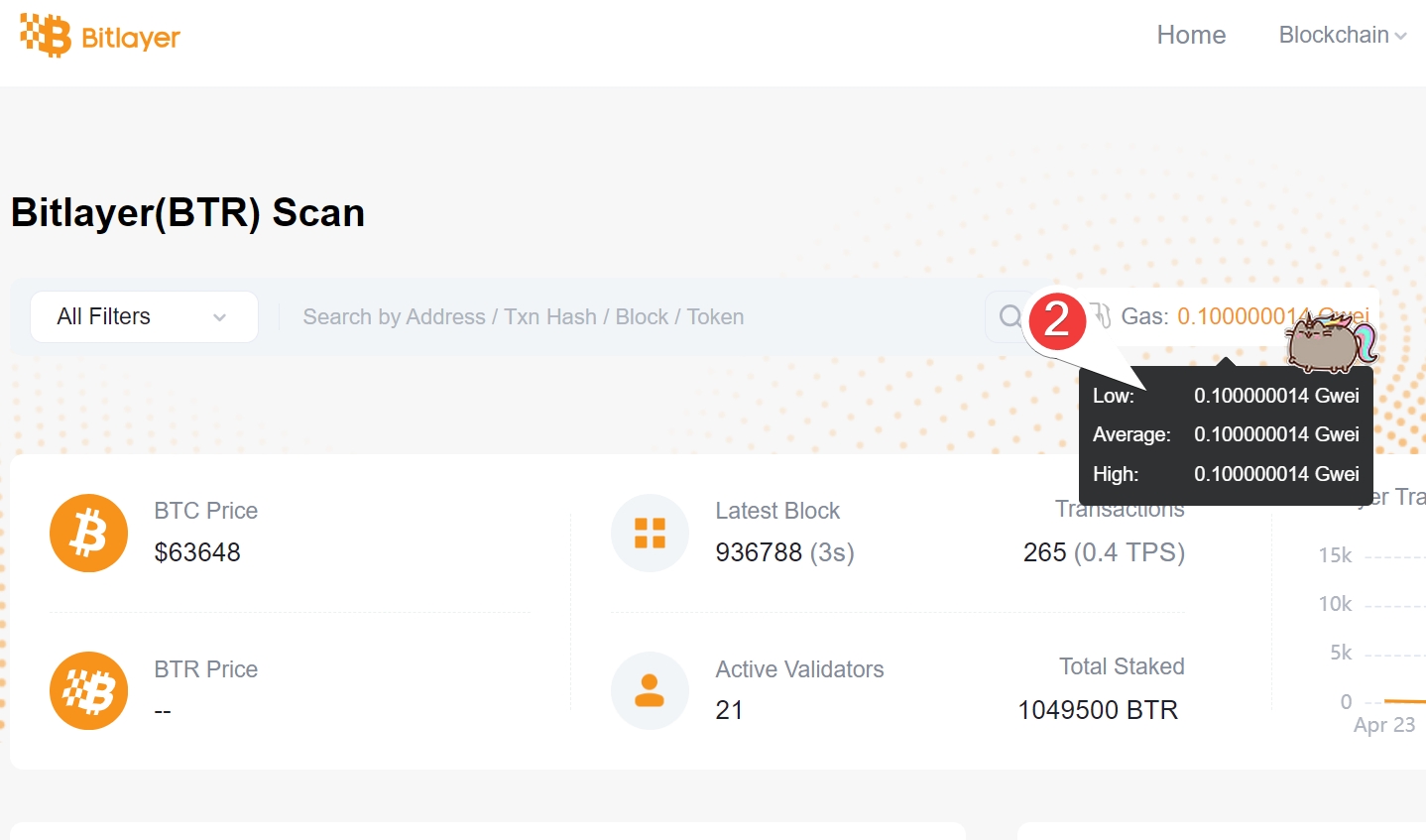The width and height of the screenshot is (1426, 840).
Task: Click the red number 2 badge
Action: pyautogui.click(x=1057, y=320)
